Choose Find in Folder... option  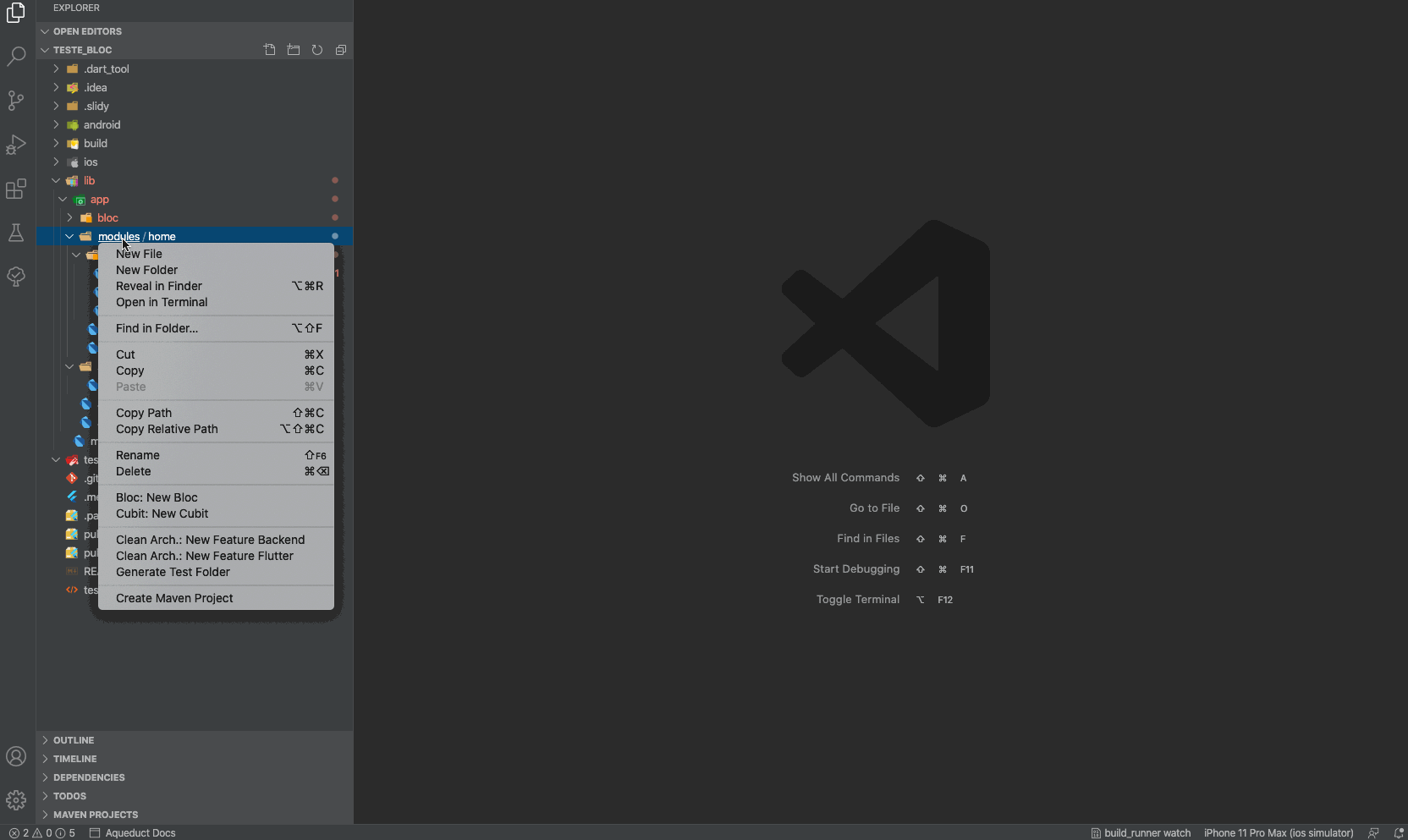216,328
